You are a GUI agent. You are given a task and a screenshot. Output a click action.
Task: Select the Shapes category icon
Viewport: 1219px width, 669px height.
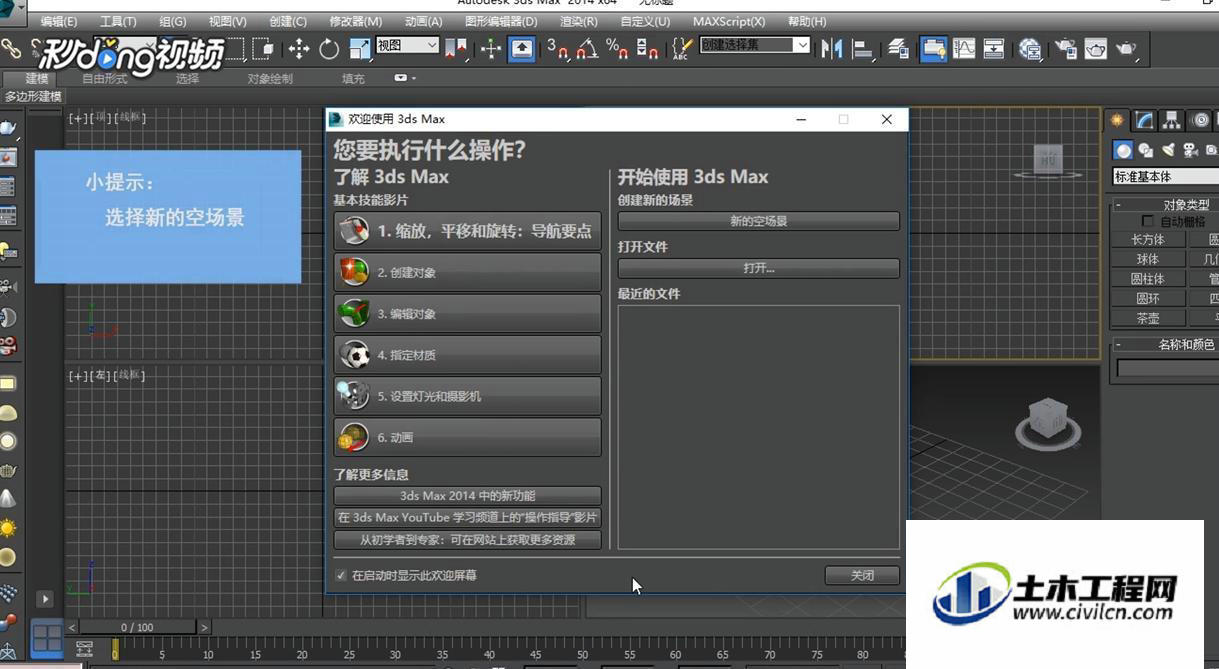click(1146, 150)
